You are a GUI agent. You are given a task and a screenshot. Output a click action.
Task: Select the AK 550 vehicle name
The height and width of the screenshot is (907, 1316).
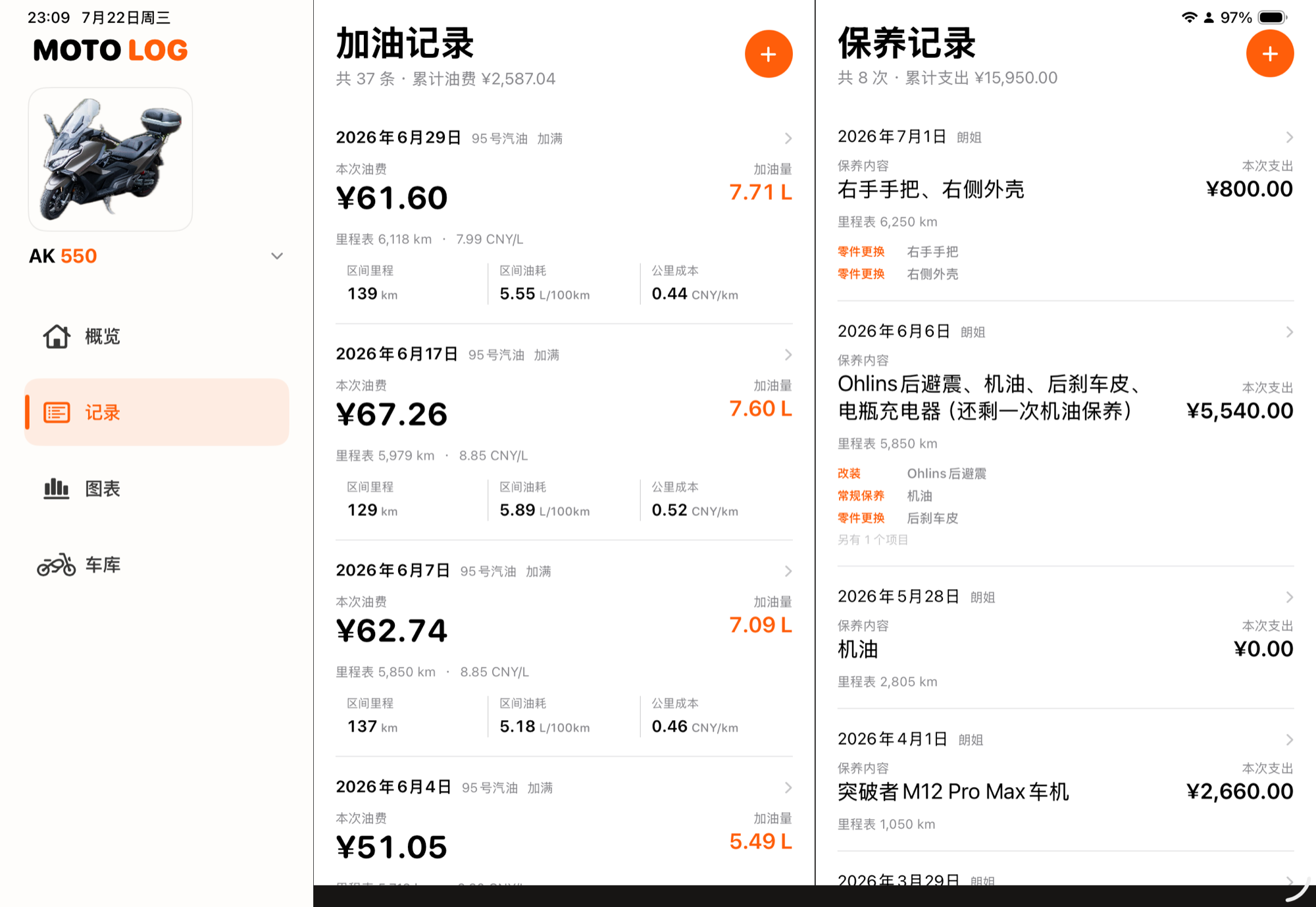click(63, 256)
